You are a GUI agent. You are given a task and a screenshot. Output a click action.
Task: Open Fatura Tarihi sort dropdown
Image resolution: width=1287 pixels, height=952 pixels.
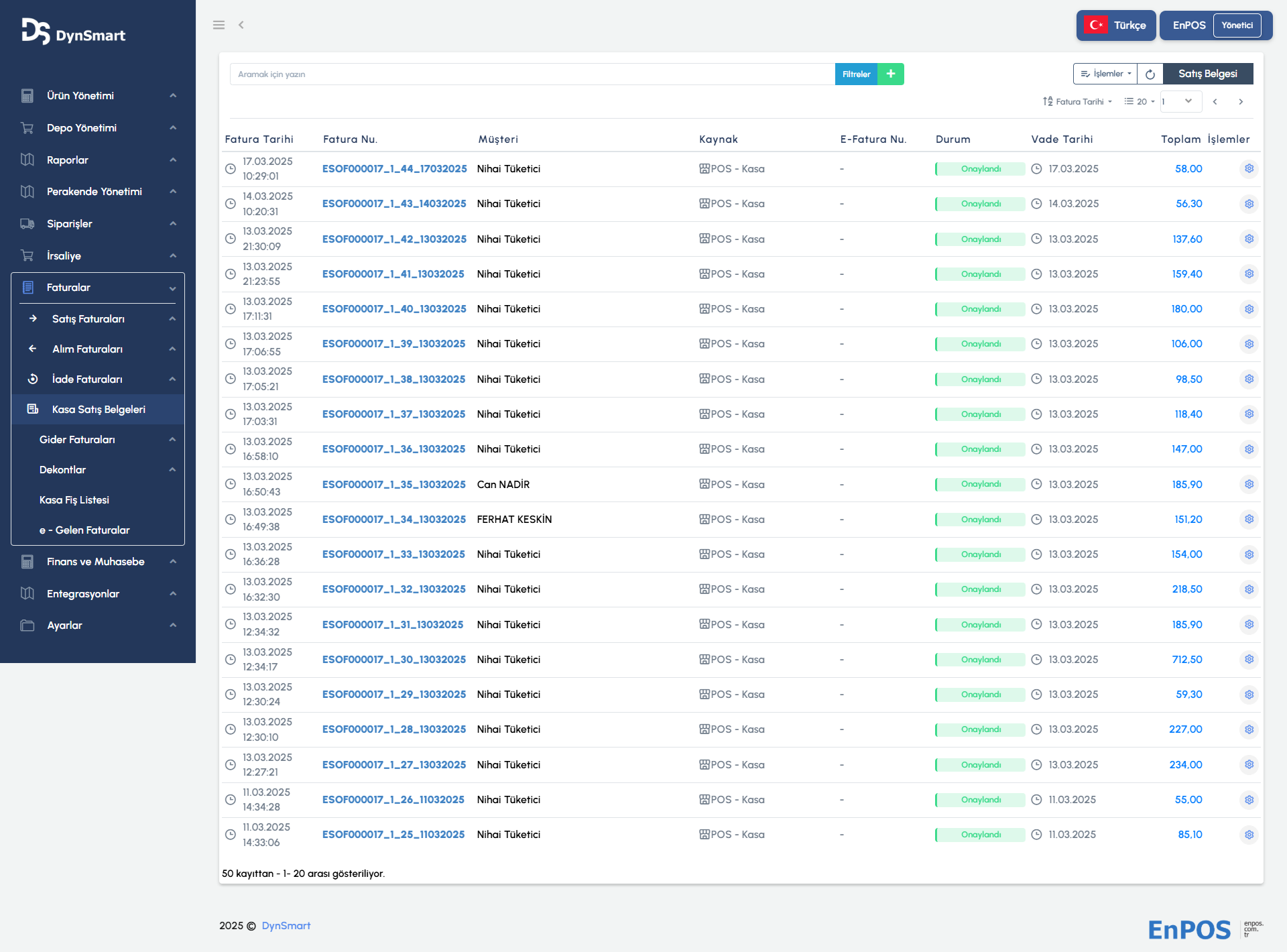click(x=1078, y=102)
